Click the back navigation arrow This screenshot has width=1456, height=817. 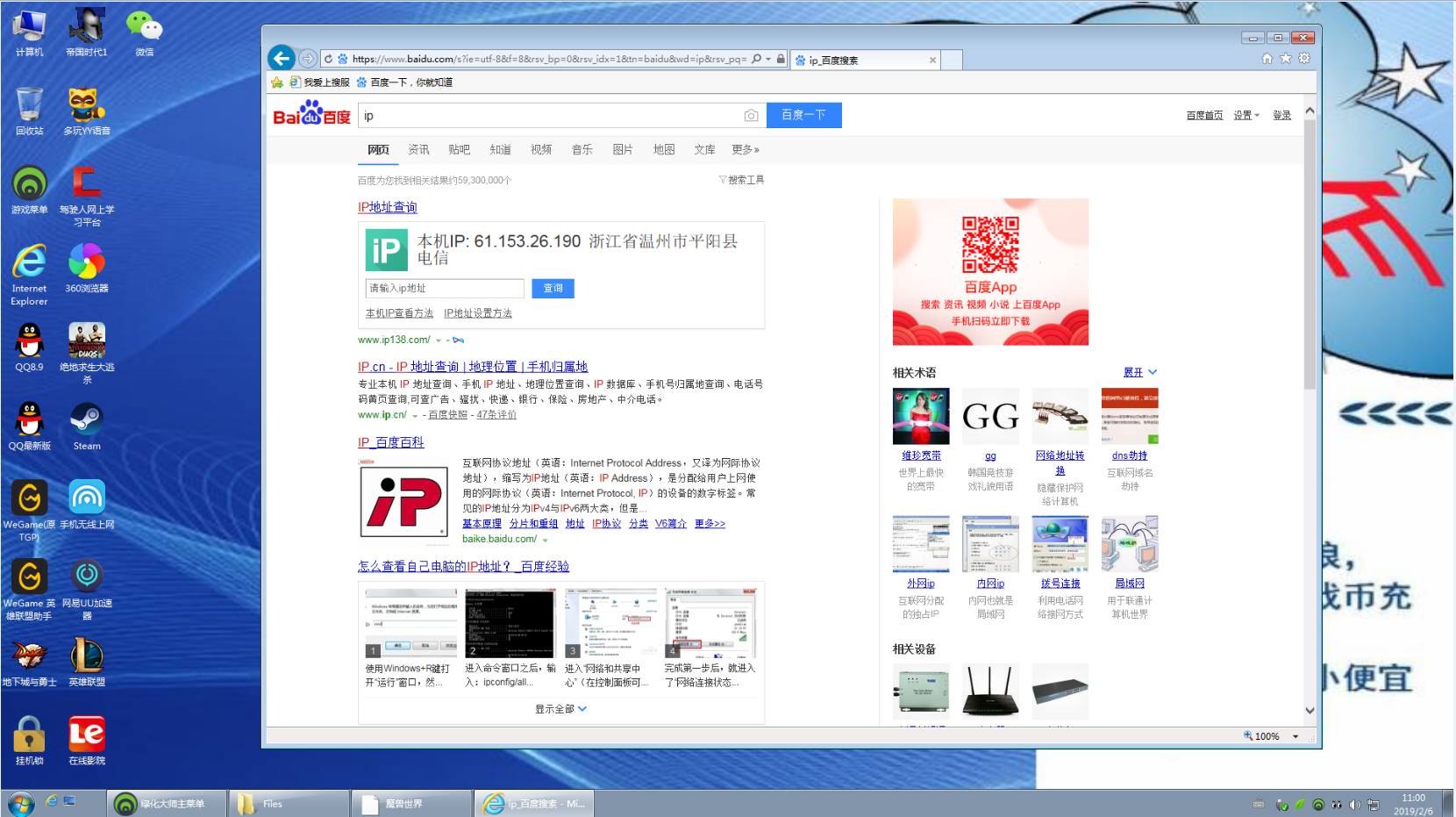[280, 58]
